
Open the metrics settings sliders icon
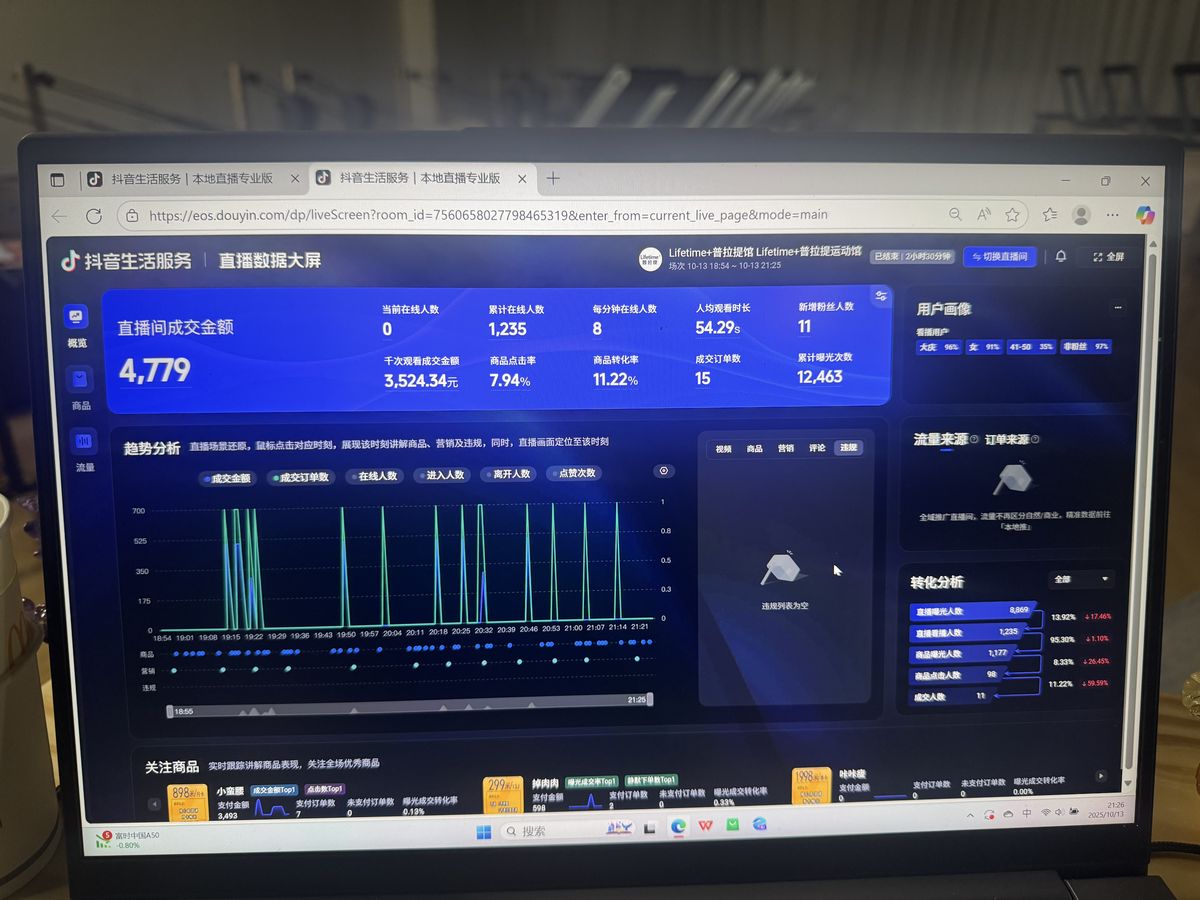(x=881, y=296)
